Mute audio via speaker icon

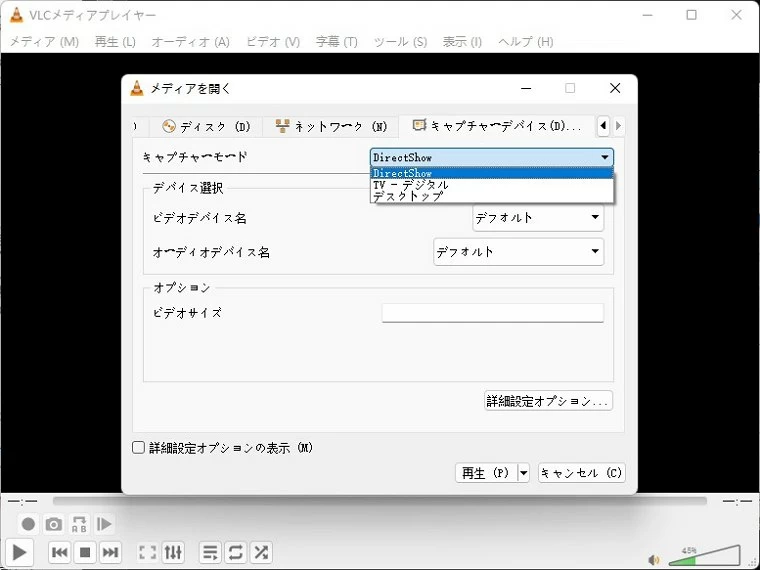coord(654,560)
